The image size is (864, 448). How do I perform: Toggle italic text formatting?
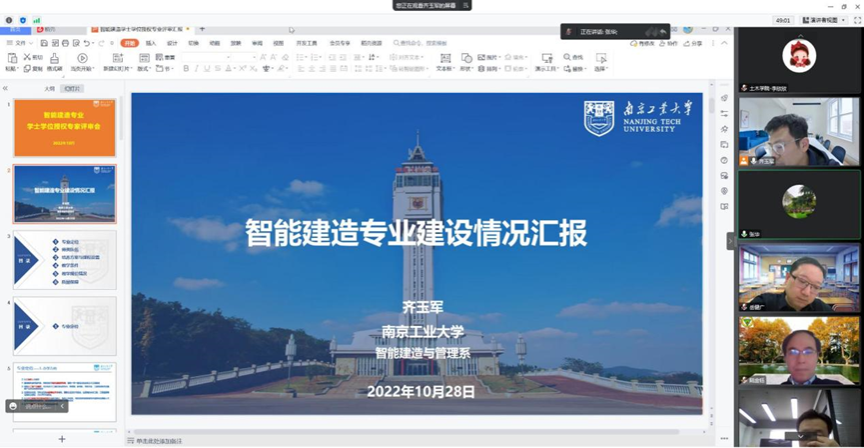(x=196, y=69)
